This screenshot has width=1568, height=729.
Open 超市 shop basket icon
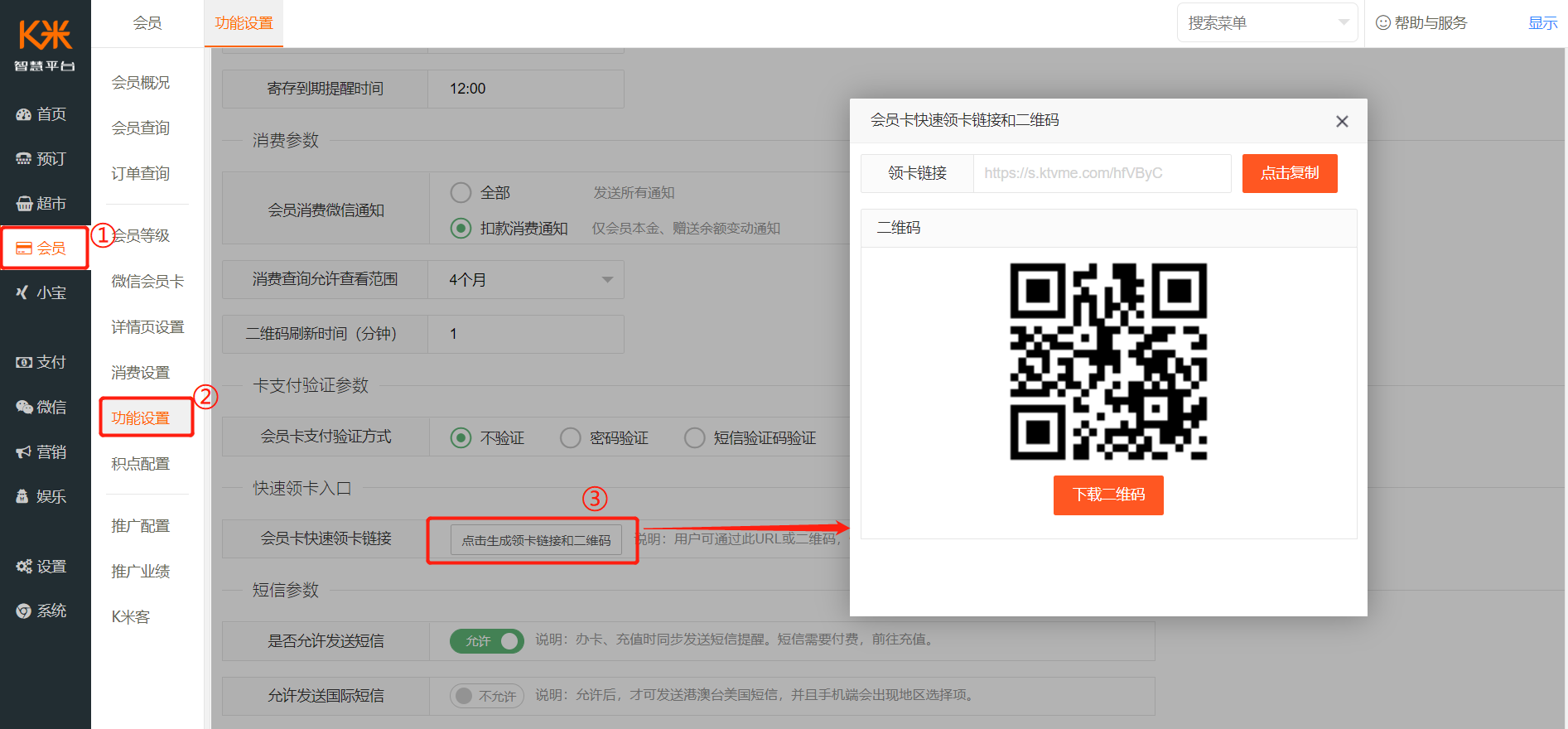point(23,204)
